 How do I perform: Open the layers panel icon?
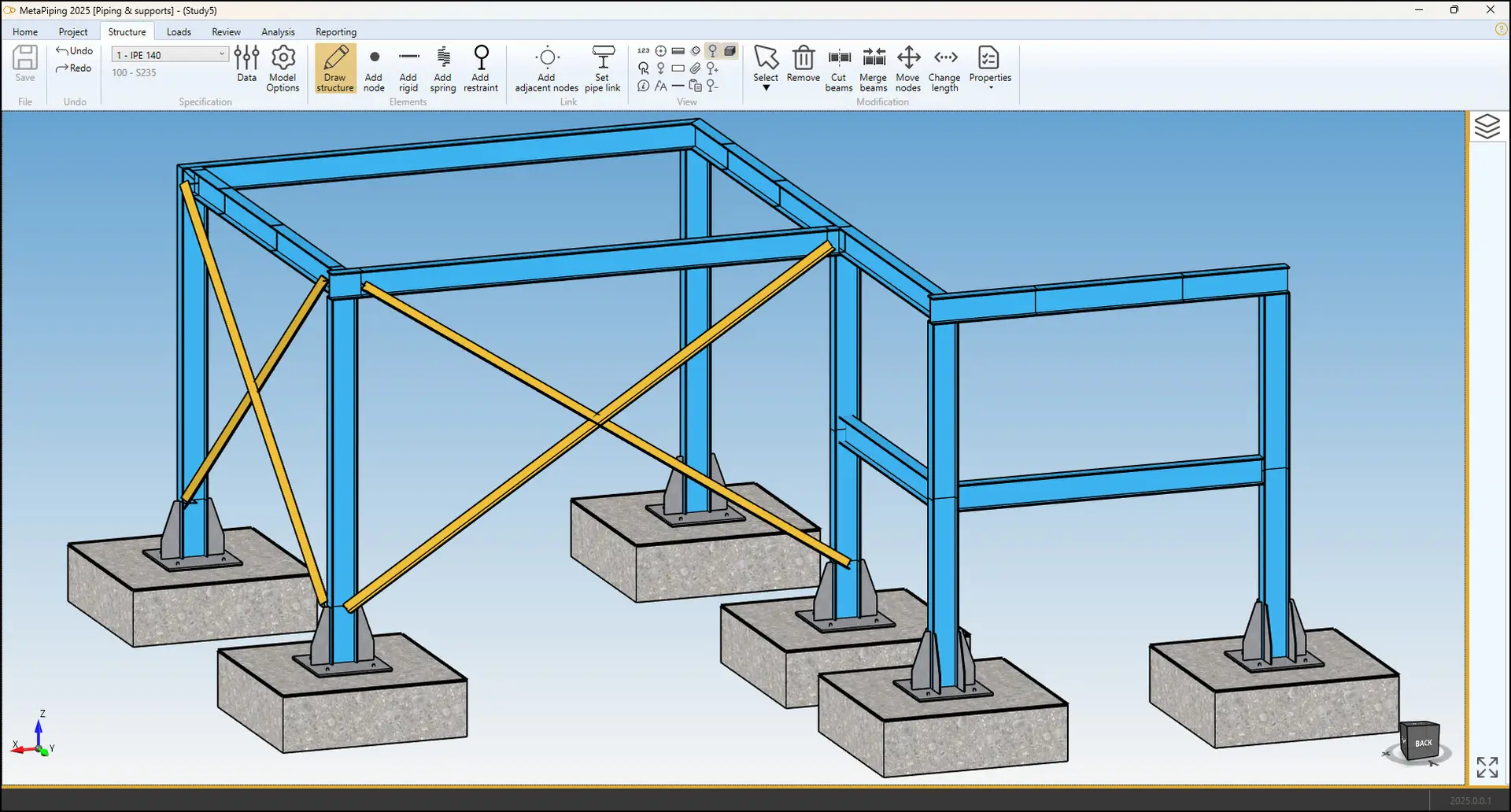tap(1487, 127)
